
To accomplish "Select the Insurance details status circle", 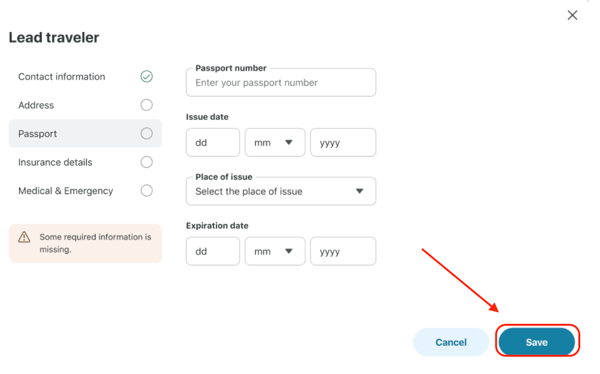I will pos(147,162).
